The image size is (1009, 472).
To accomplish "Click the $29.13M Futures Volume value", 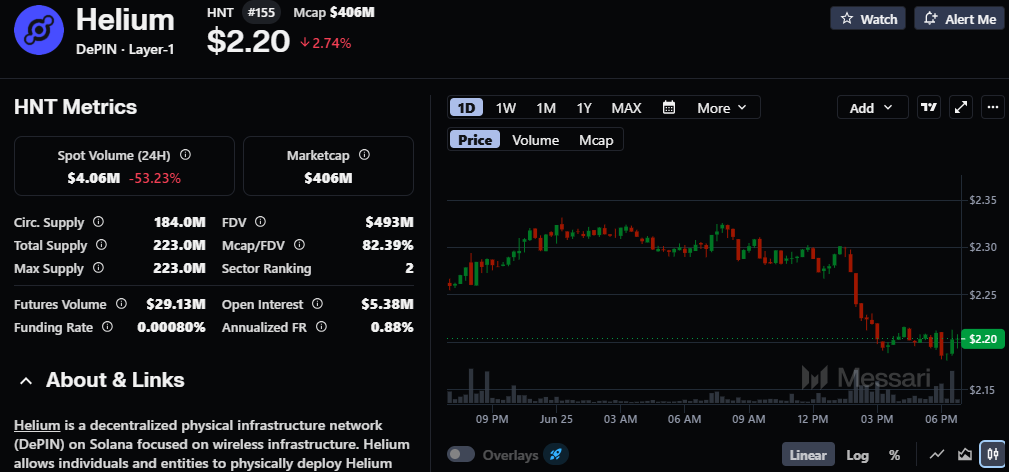I will tap(176, 304).
